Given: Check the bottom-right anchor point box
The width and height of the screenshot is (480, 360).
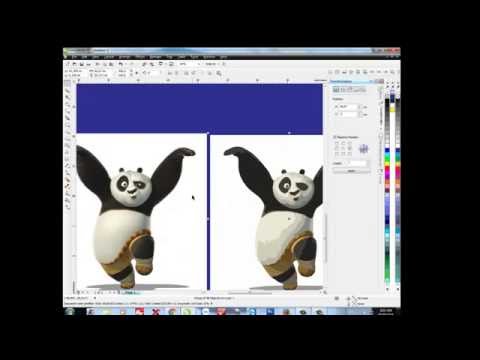Looking at the screenshot, I should coord(349,153).
